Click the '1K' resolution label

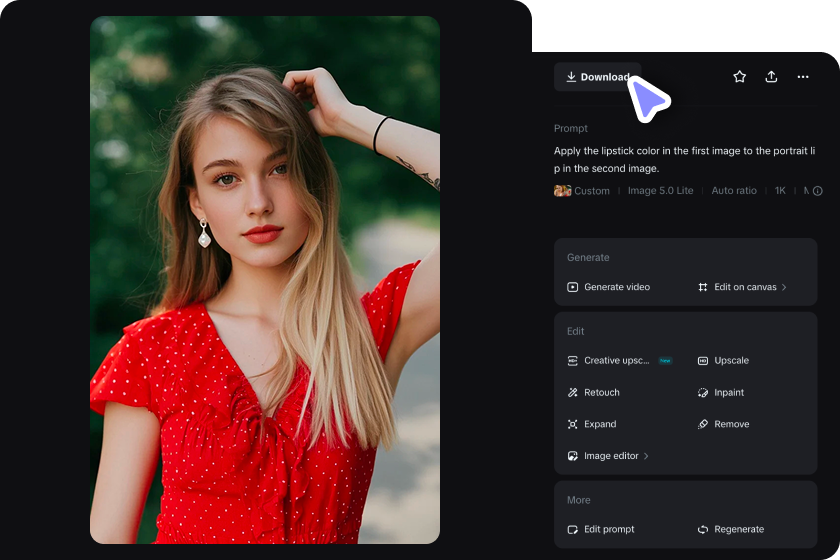[780, 191]
